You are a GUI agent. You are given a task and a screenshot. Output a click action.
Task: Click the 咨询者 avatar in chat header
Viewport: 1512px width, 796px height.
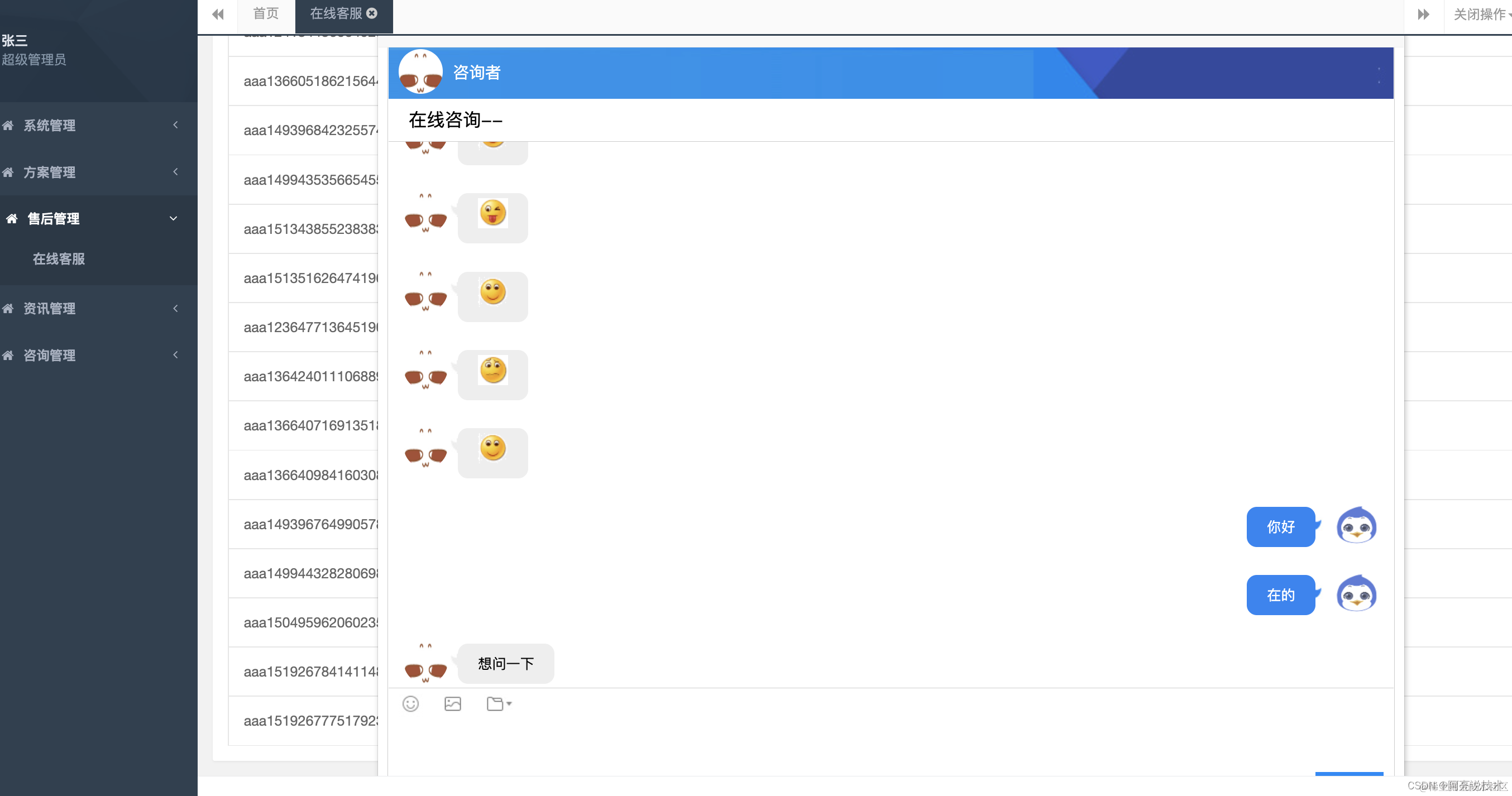(x=420, y=71)
